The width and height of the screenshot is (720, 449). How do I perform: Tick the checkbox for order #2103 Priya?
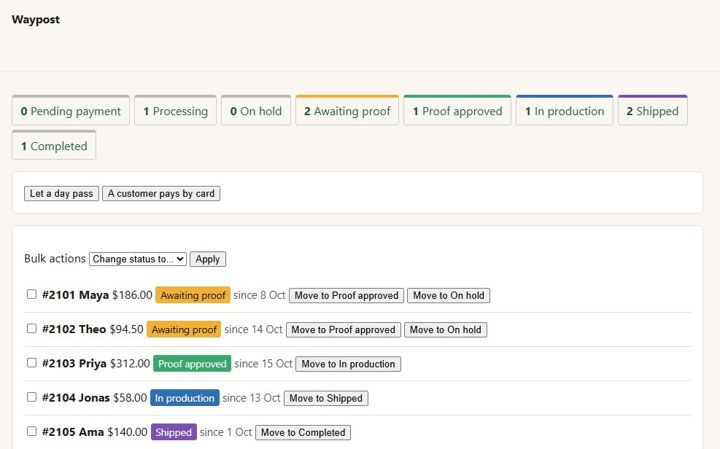tap(32, 363)
